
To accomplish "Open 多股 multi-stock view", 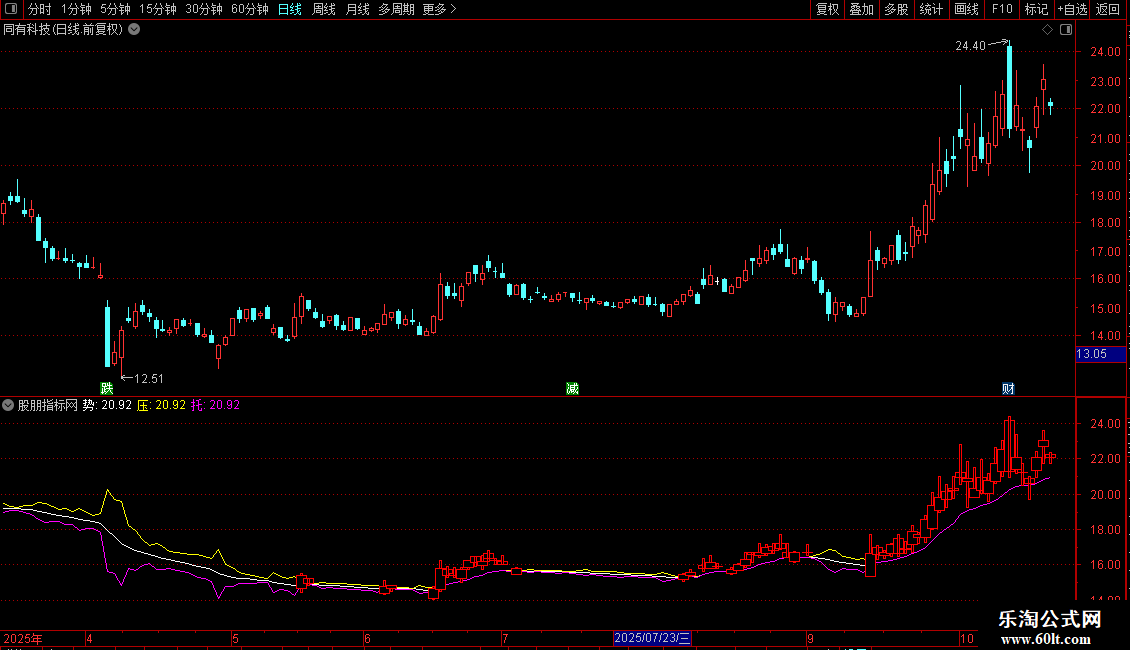I will (x=896, y=9).
